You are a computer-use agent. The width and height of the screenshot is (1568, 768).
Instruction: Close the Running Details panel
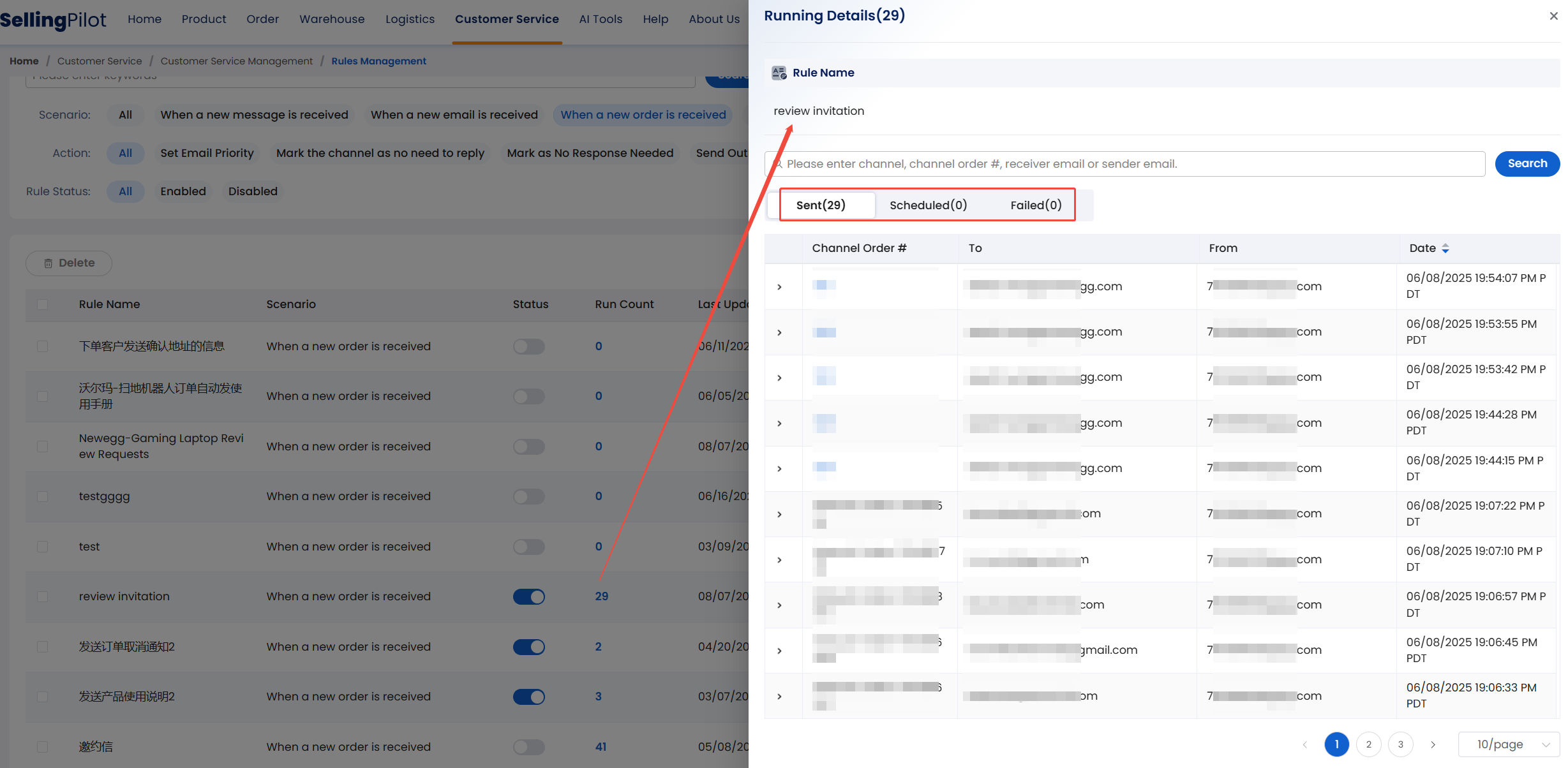tap(1553, 16)
